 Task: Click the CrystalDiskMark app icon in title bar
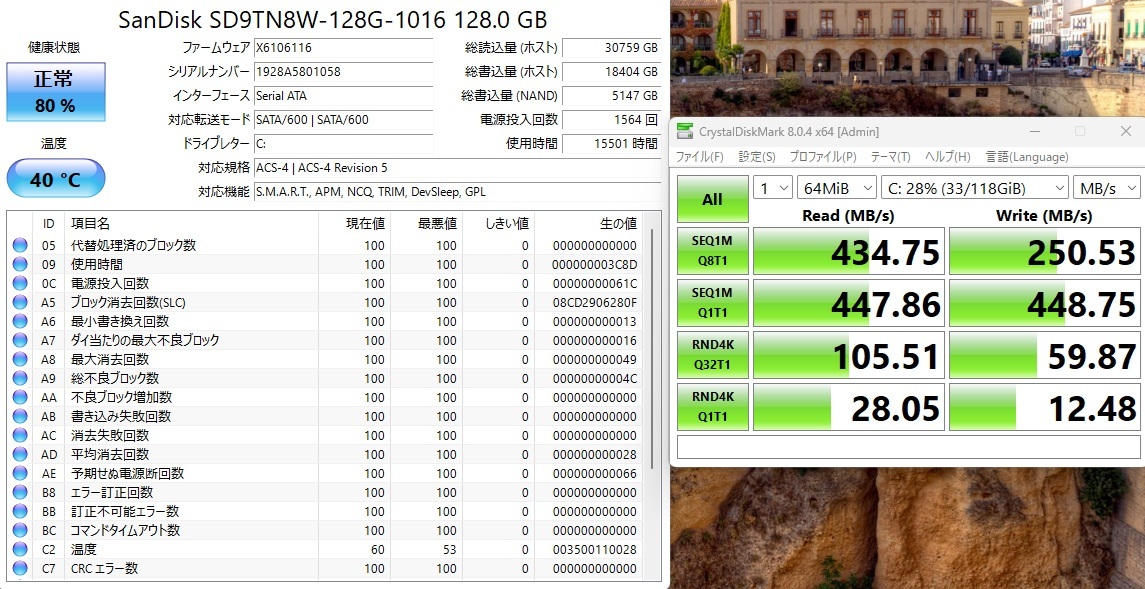coord(684,131)
